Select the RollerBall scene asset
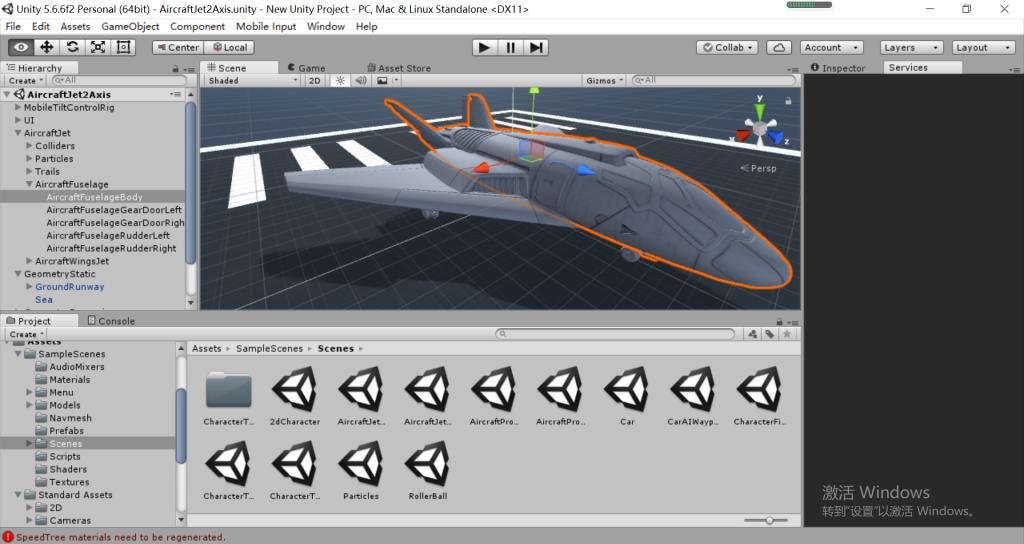This screenshot has width=1024, height=544. (x=428, y=471)
